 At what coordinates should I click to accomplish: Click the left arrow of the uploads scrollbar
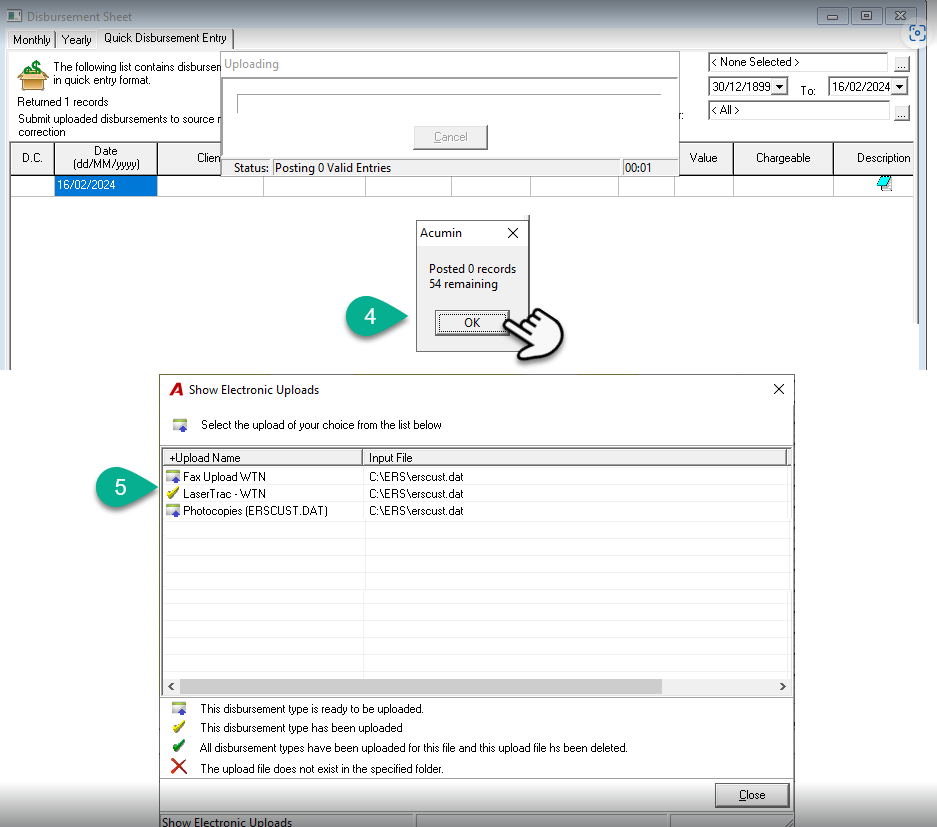point(171,686)
